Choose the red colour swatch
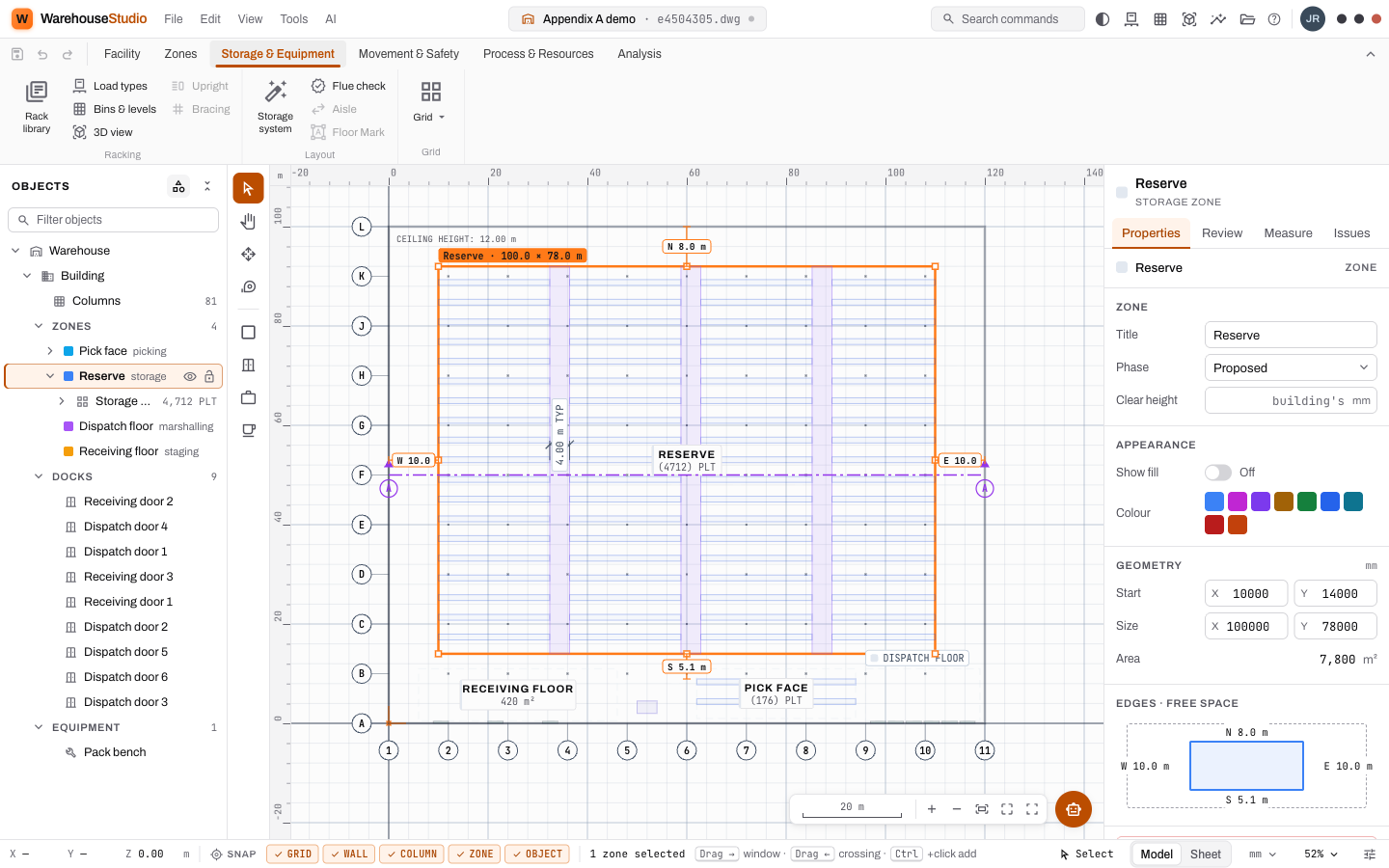 coord(1214,525)
